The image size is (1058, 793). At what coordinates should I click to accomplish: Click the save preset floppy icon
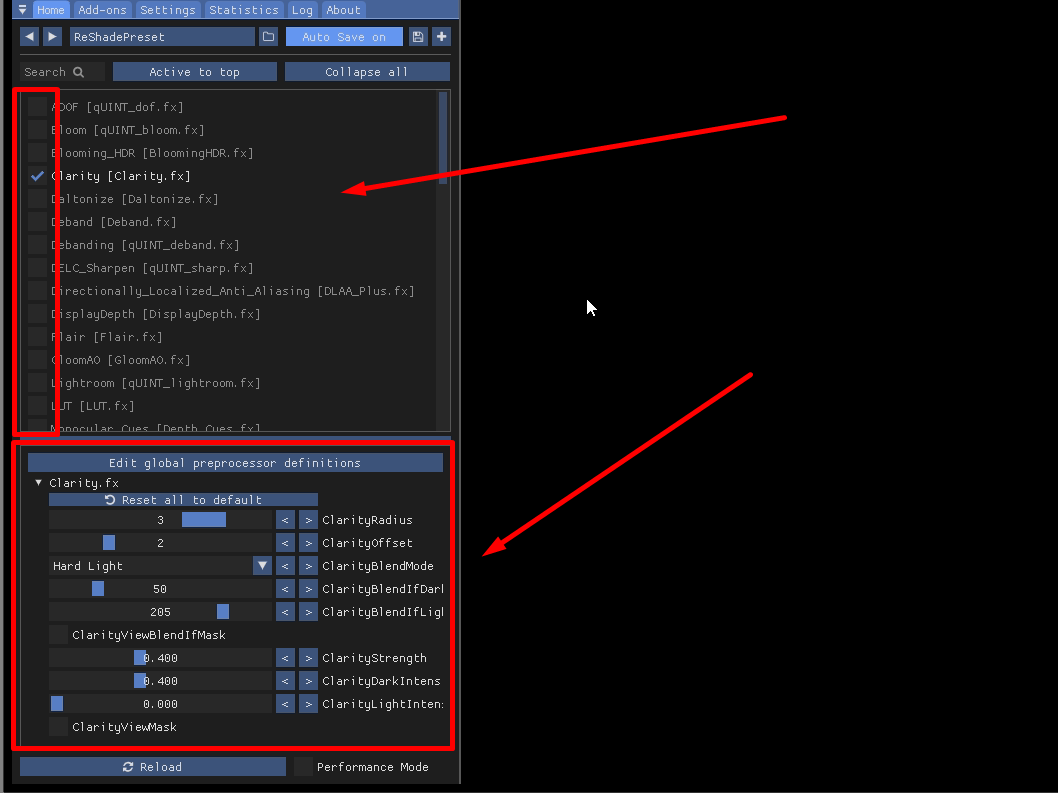click(x=418, y=37)
